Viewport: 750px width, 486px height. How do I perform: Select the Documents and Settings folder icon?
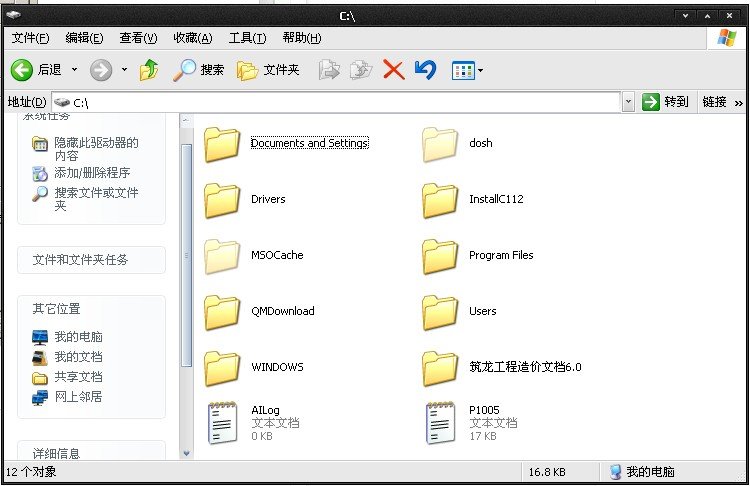pos(222,144)
